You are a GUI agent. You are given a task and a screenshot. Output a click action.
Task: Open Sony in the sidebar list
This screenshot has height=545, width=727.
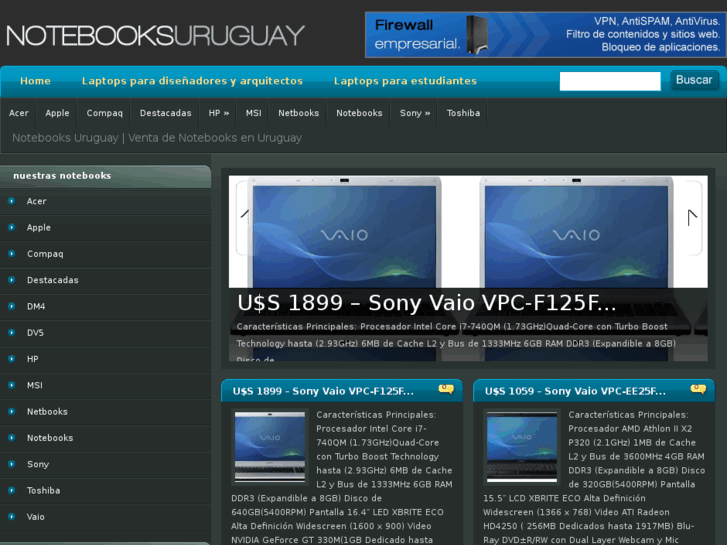click(38, 464)
